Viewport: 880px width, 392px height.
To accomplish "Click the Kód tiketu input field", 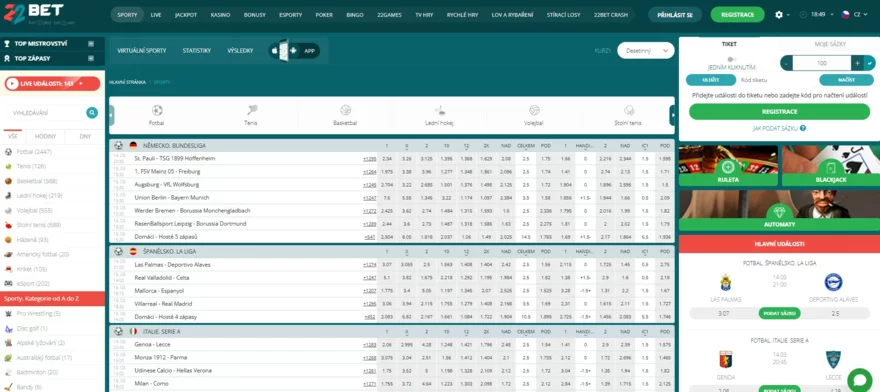I will pyautogui.click(x=777, y=80).
